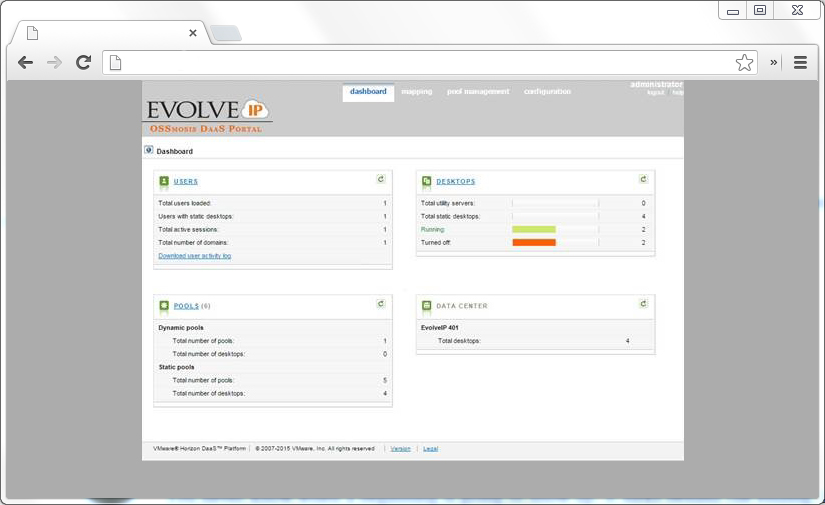Open the browser hamburger menu
The width and height of the screenshot is (825, 505).
click(x=800, y=63)
